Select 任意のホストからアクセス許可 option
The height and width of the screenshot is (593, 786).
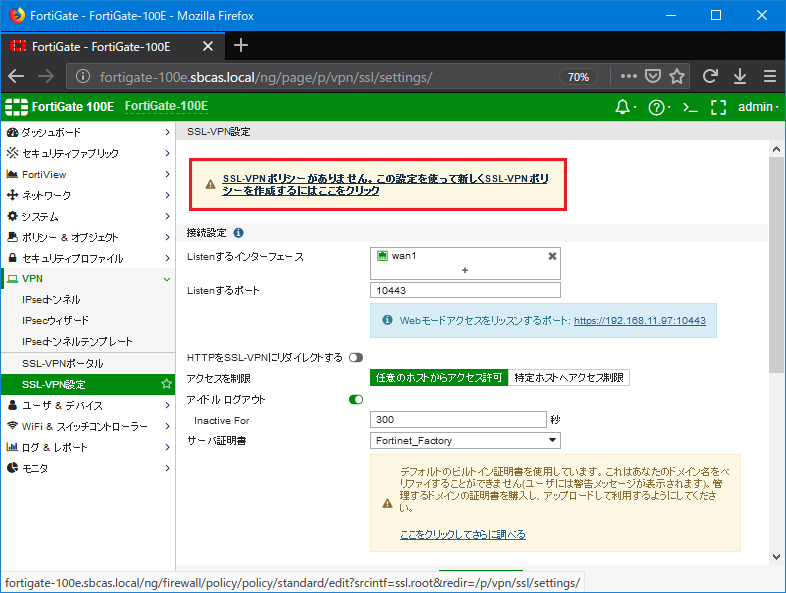439,377
